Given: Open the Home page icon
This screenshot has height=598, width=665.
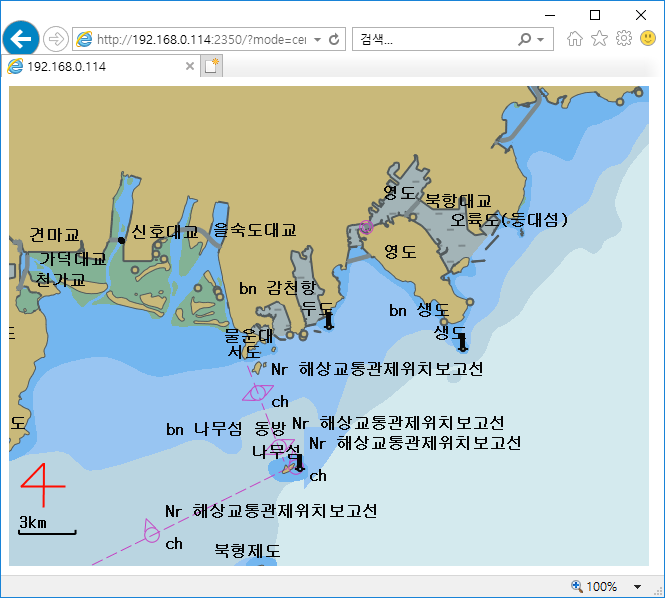Looking at the screenshot, I should pos(575,39).
